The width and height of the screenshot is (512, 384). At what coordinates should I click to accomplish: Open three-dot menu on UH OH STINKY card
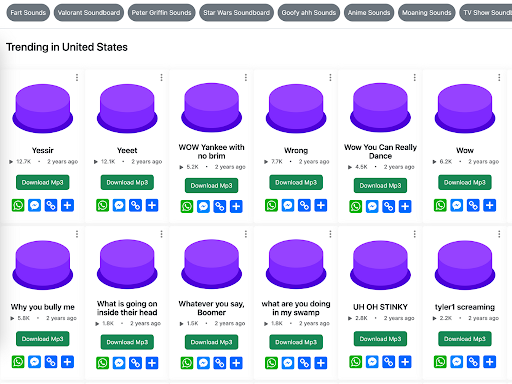point(415,234)
